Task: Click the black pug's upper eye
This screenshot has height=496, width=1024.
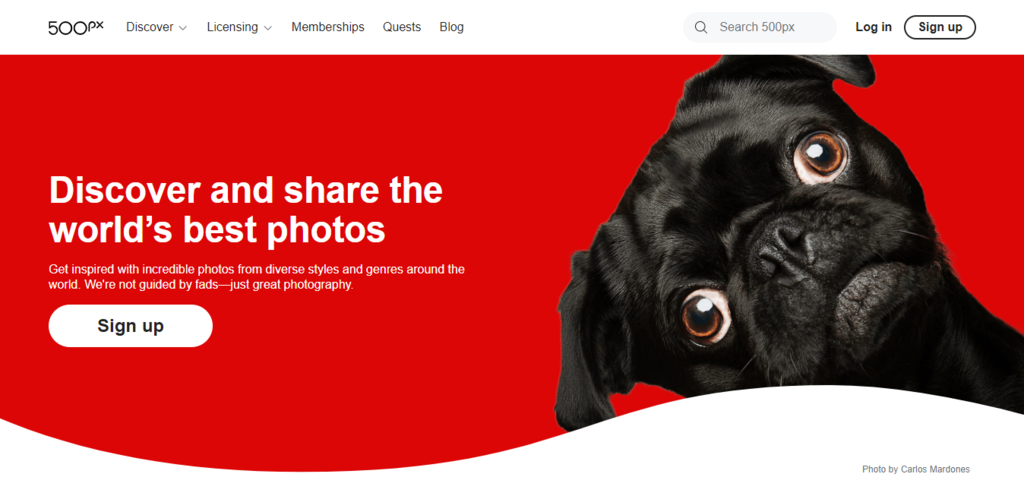Action: click(820, 155)
